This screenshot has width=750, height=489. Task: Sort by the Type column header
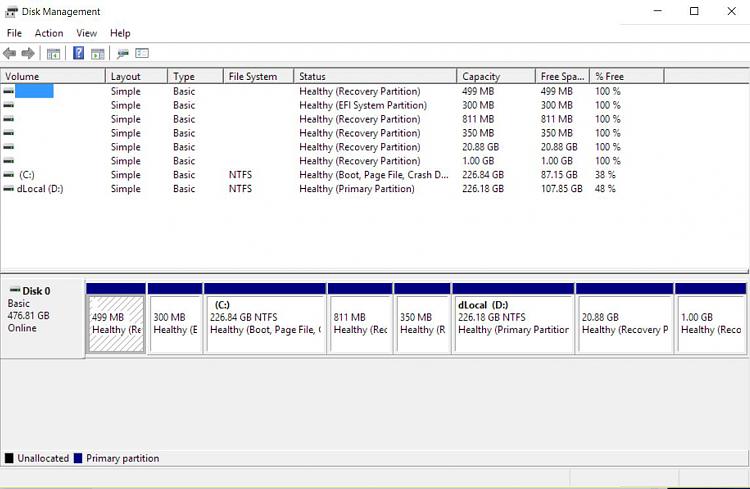tap(196, 76)
